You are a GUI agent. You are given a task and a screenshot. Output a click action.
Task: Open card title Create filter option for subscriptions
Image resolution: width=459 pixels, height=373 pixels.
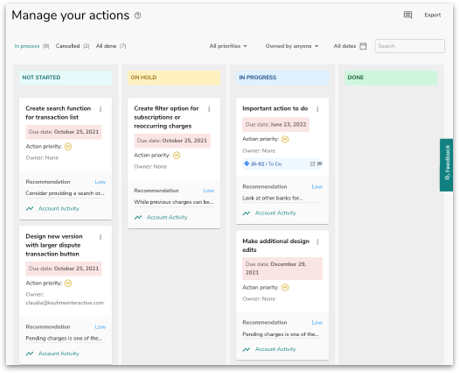pyautogui.click(x=166, y=117)
